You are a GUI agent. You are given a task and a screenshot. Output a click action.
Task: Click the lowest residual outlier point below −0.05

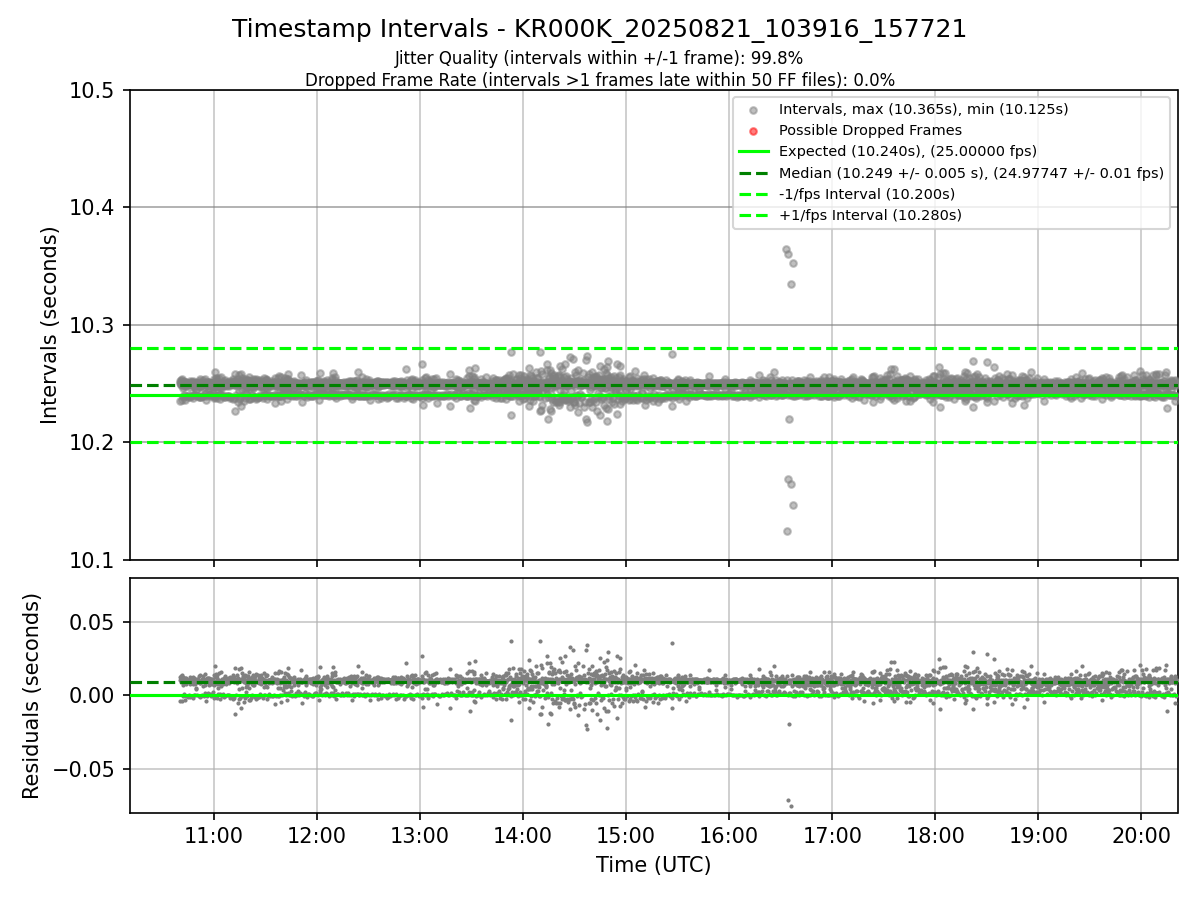790,805
